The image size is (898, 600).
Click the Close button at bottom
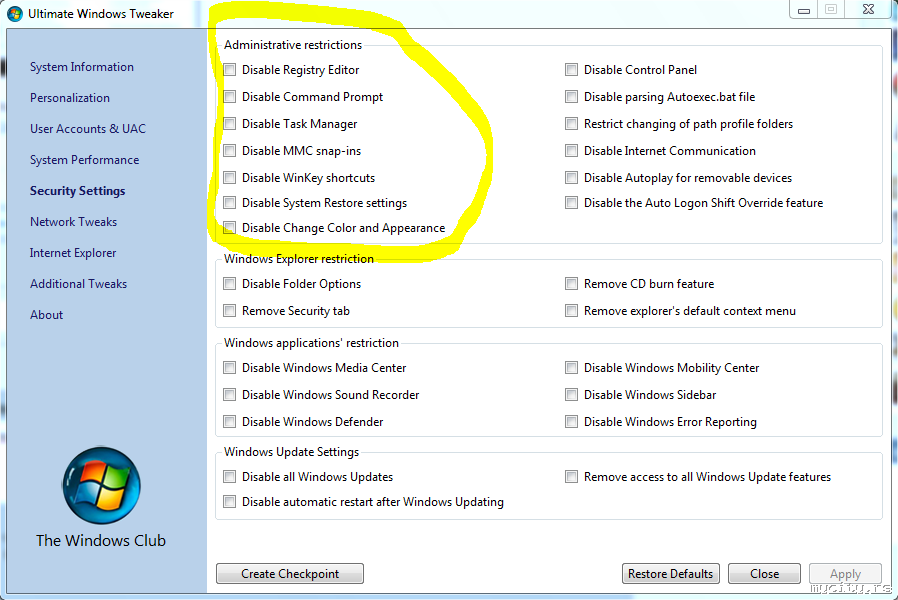click(765, 574)
